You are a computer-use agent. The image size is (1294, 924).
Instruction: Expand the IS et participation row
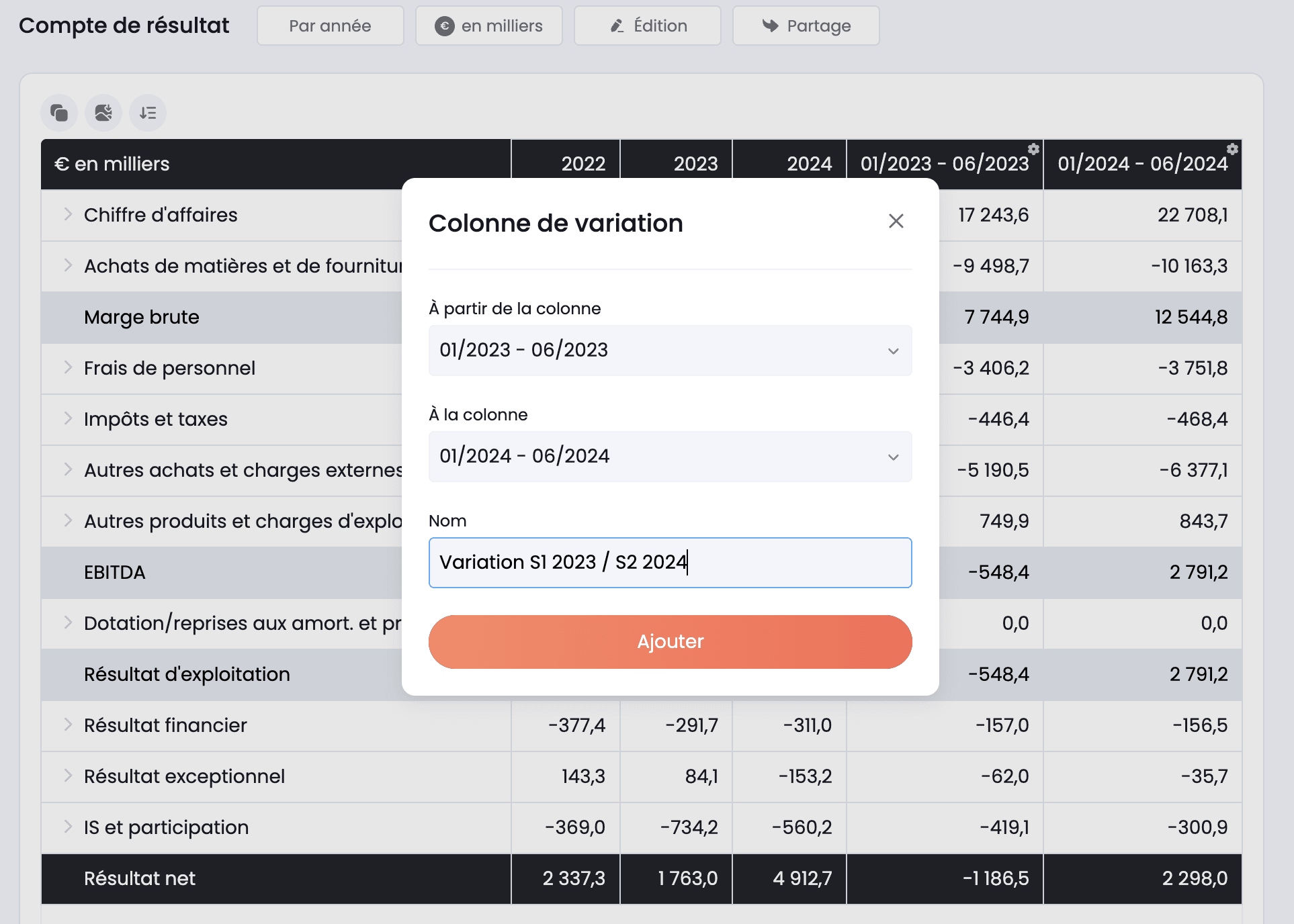(x=68, y=827)
